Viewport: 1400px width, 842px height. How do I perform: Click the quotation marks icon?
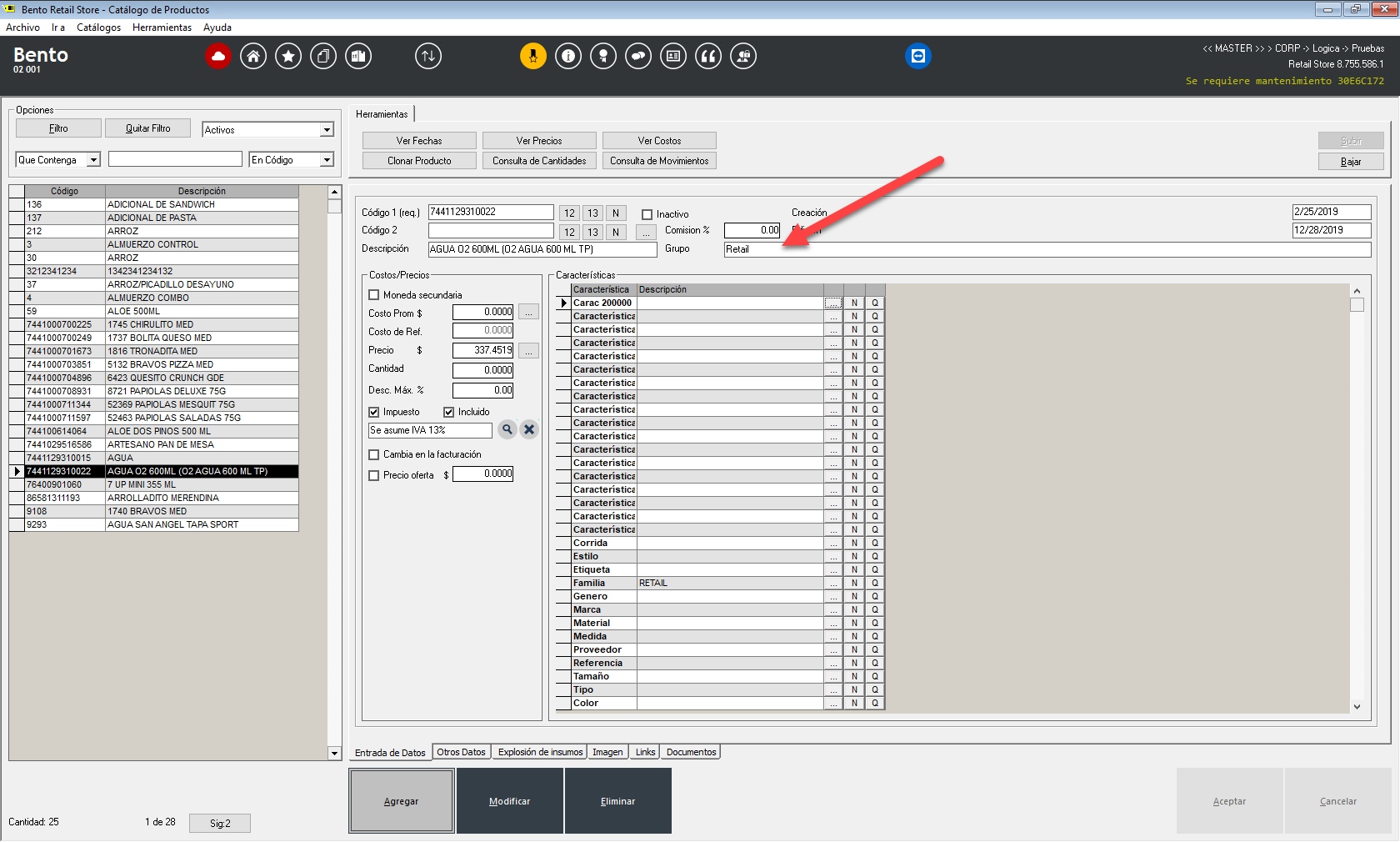(708, 56)
